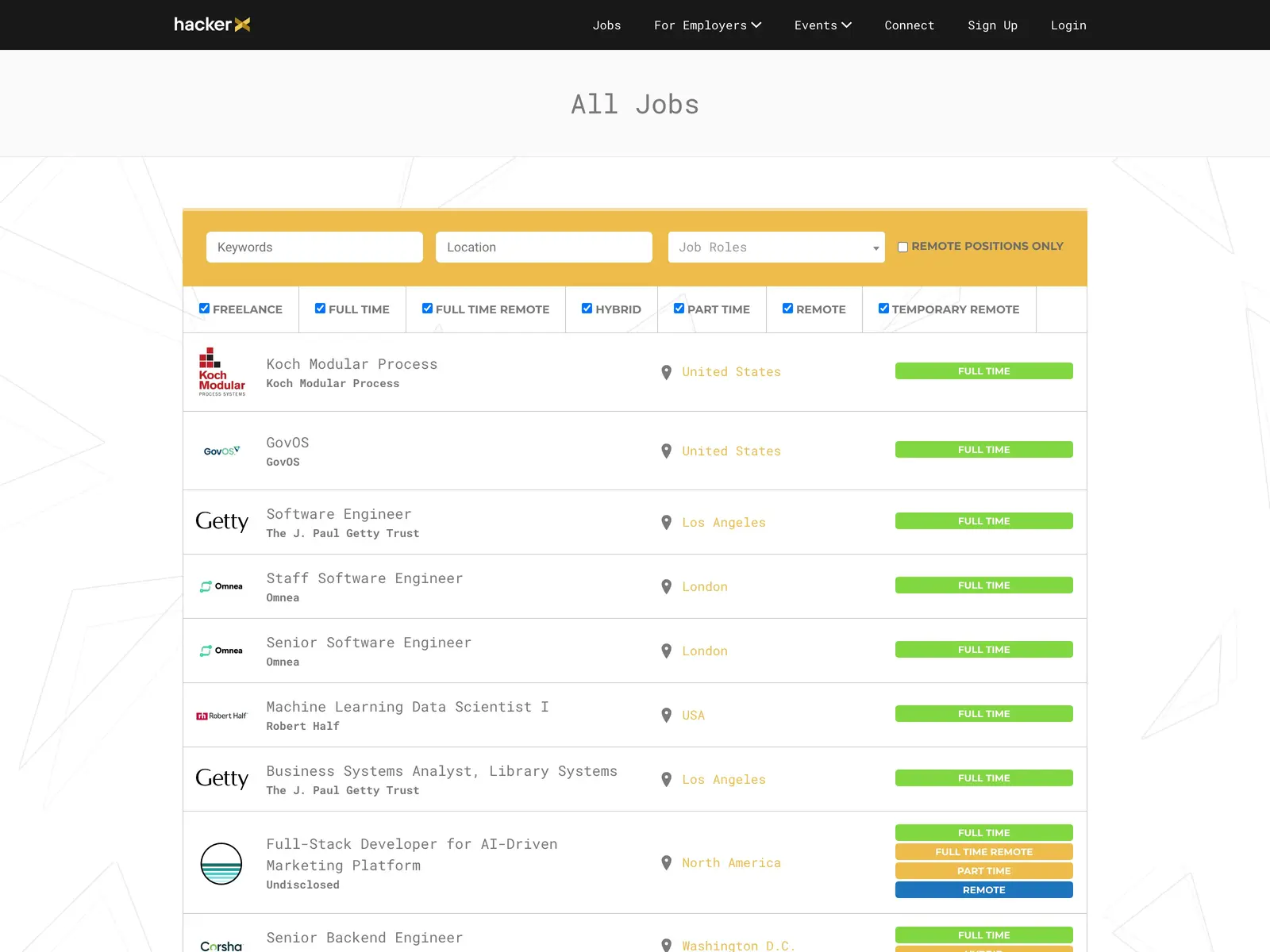Screen dimensions: 1270x952
Task: Open the Software Engineer job listing
Action: [339, 514]
